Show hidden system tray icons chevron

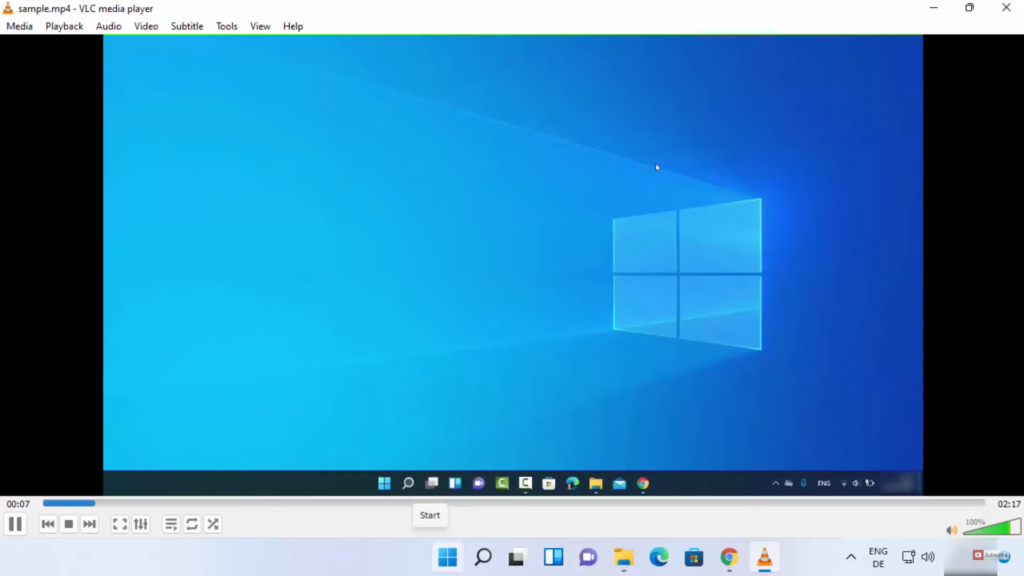851,557
